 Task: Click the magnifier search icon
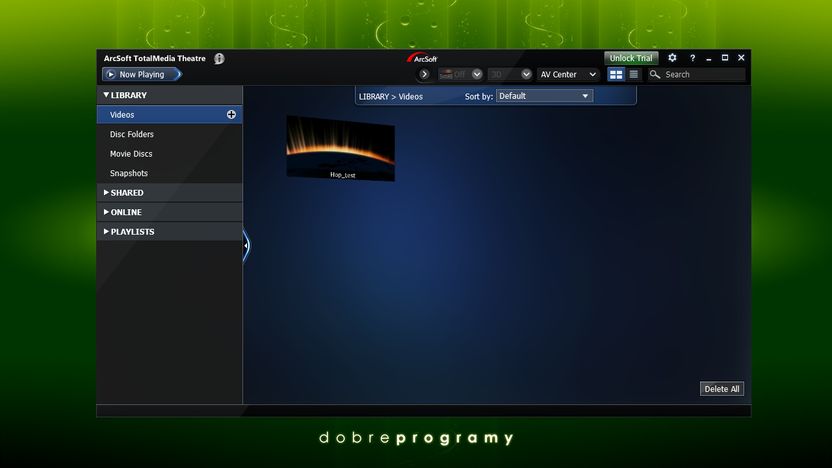click(x=655, y=74)
